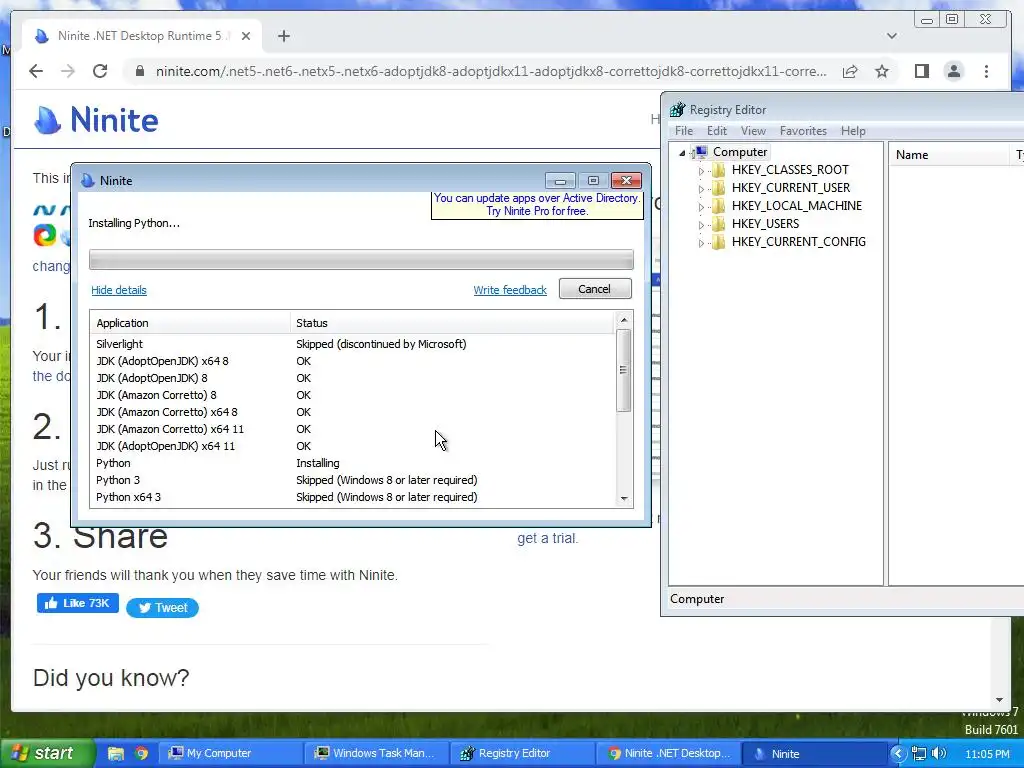Bookmark this page with the star icon
The image size is (1024, 768).
[x=882, y=71]
